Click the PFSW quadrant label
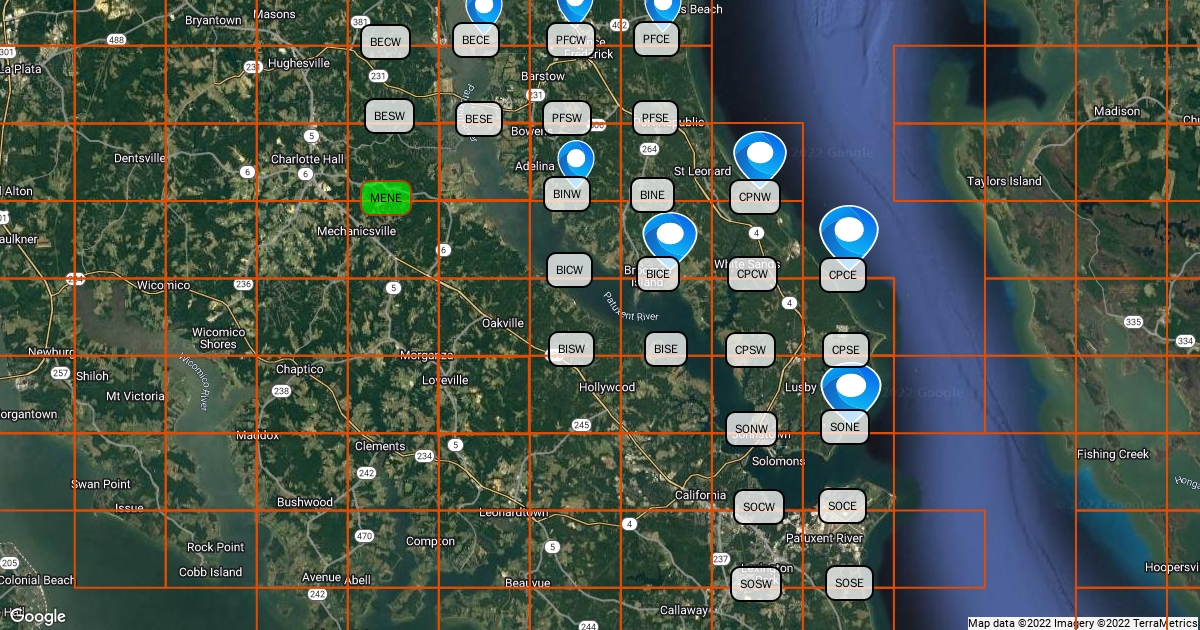 pyautogui.click(x=567, y=118)
